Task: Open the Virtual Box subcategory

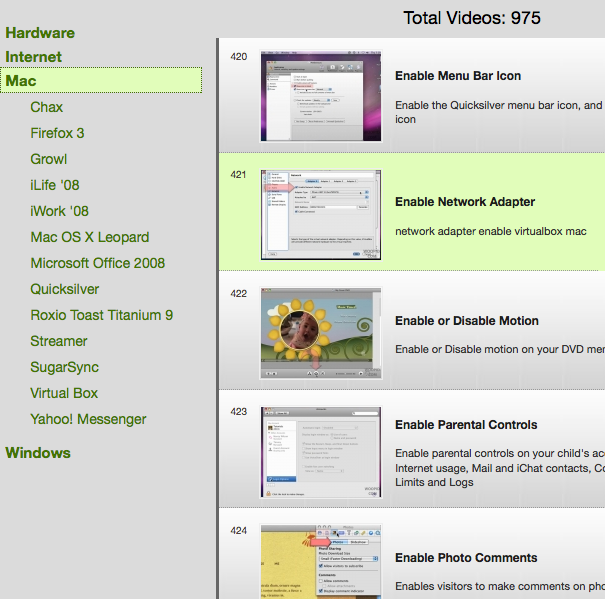Action: pos(64,393)
